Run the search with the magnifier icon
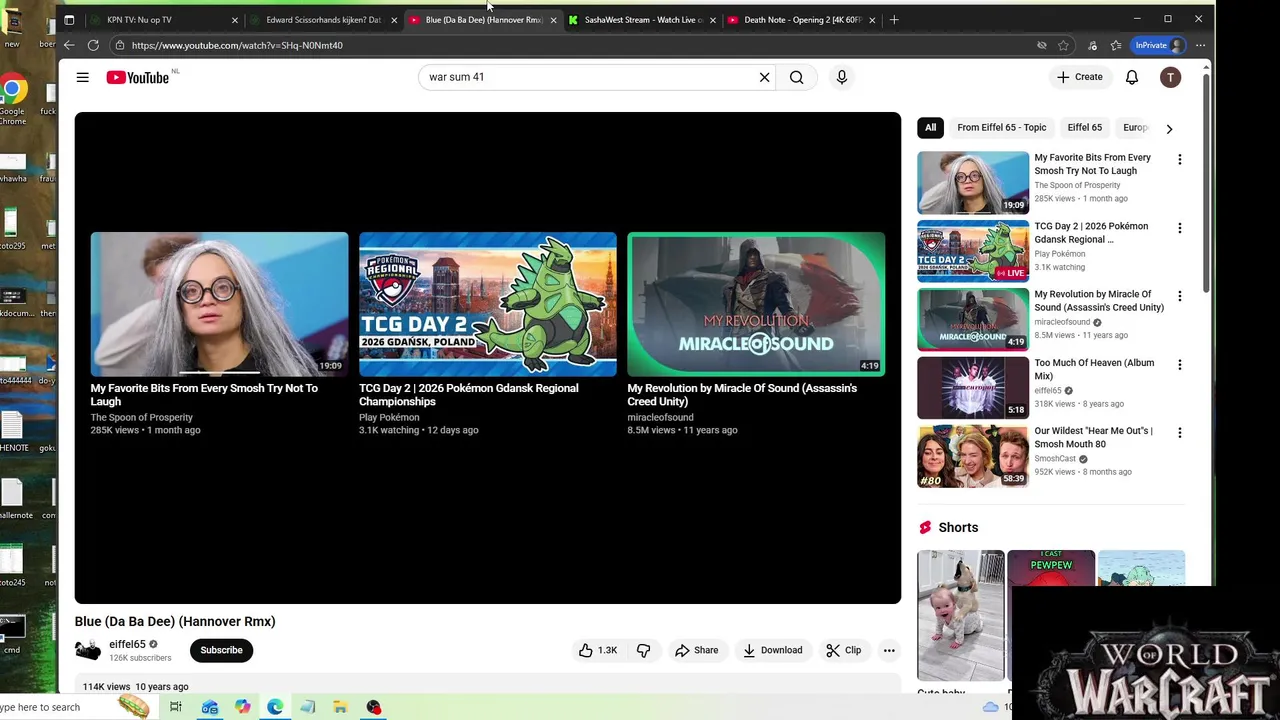 pos(797,77)
